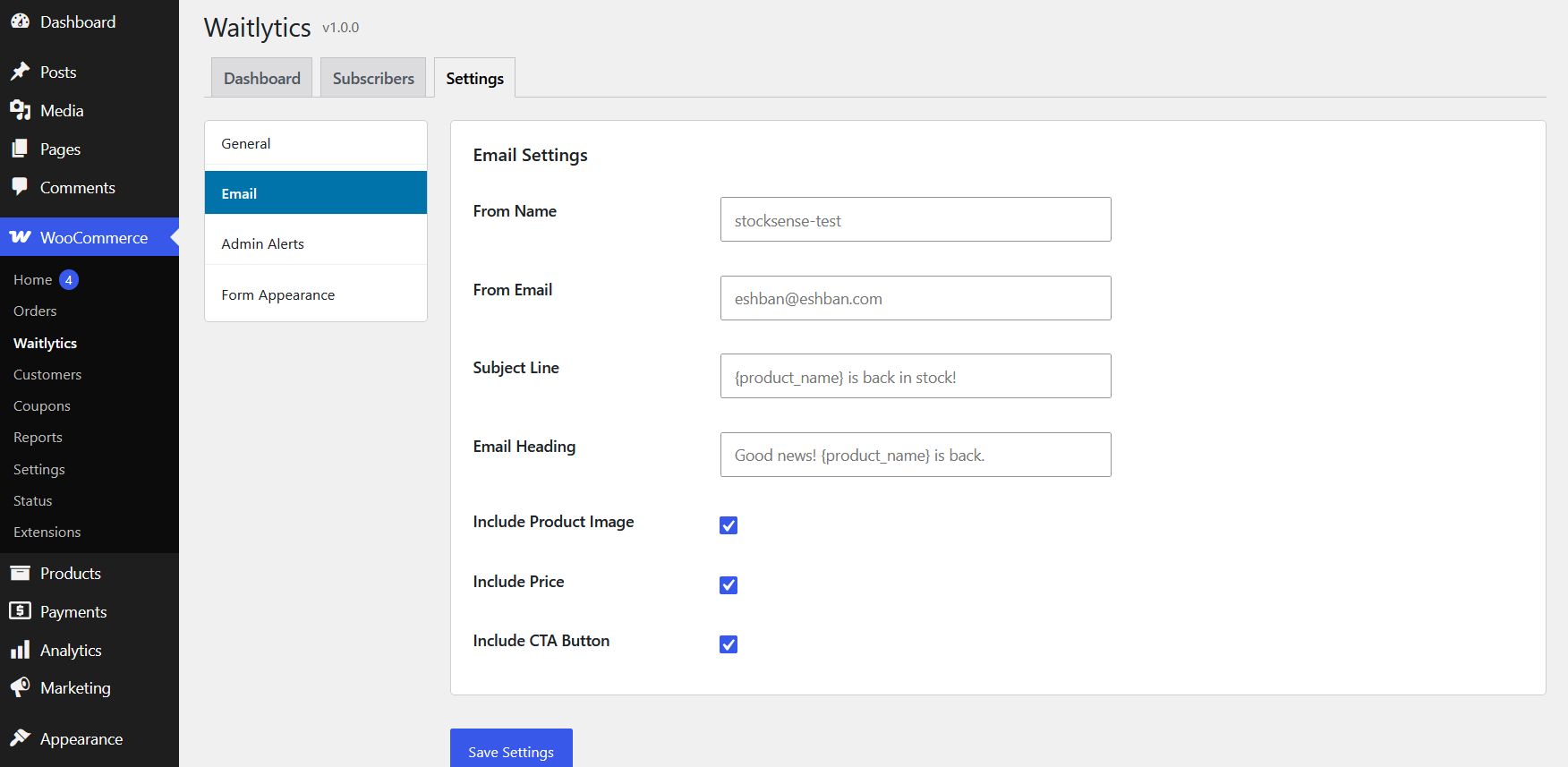The width and height of the screenshot is (1568, 767).
Task: Go to WooCommerce Customers
Action: point(47,374)
